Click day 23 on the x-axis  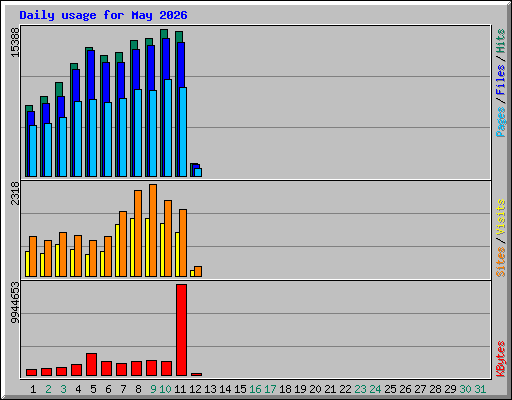pyautogui.click(x=360, y=389)
